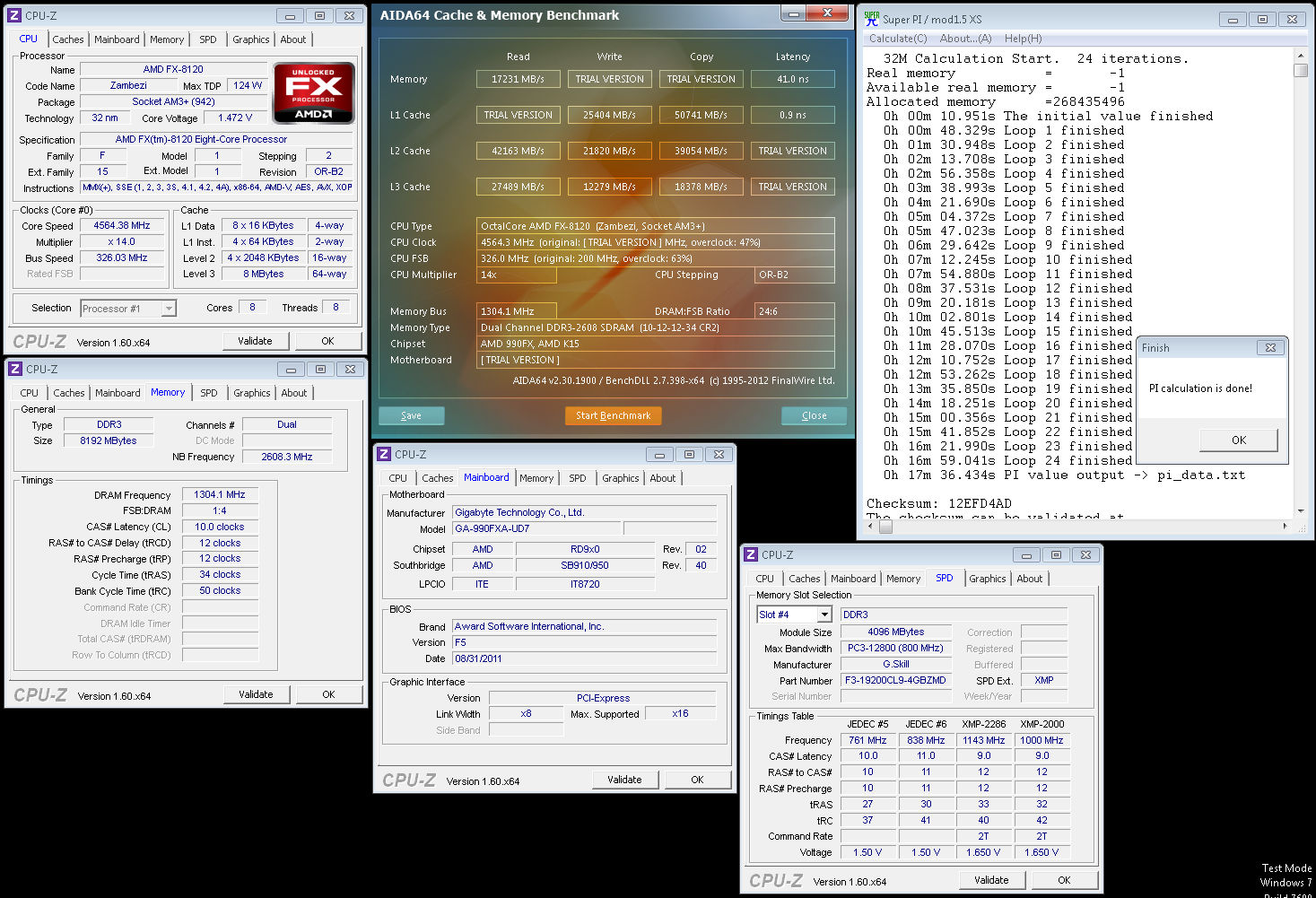
Task: Open the Slot #4 memory slot dropdown
Action: point(824,615)
